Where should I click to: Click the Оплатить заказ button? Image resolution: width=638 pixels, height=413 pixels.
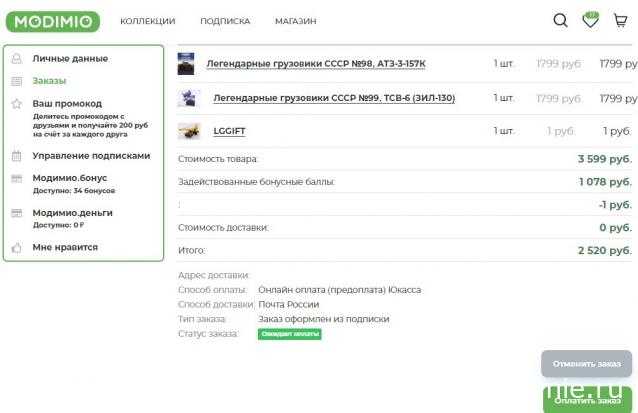(x=588, y=400)
